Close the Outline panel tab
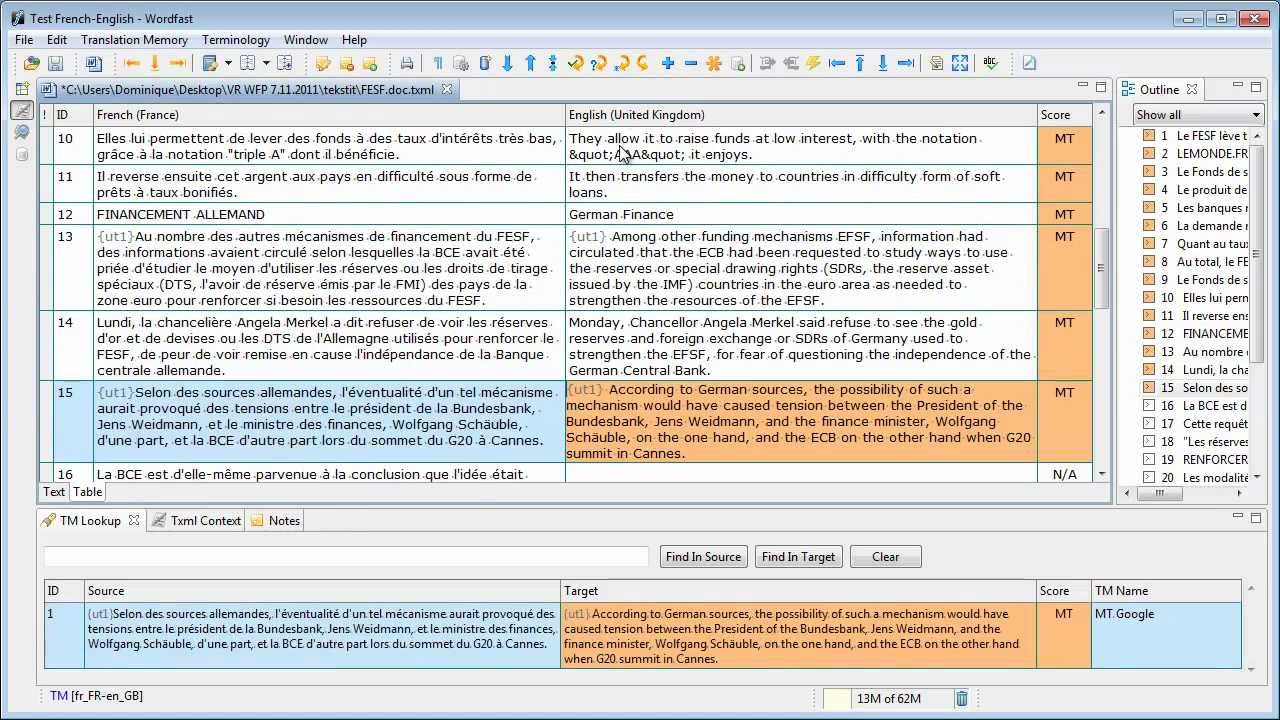 tap(1192, 89)
